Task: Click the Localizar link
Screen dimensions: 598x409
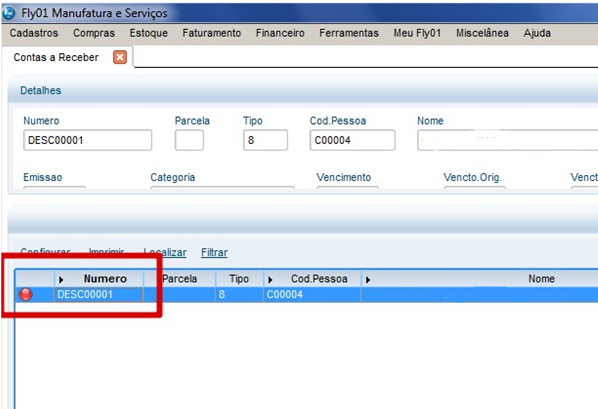Action: [x=165, y=253]
